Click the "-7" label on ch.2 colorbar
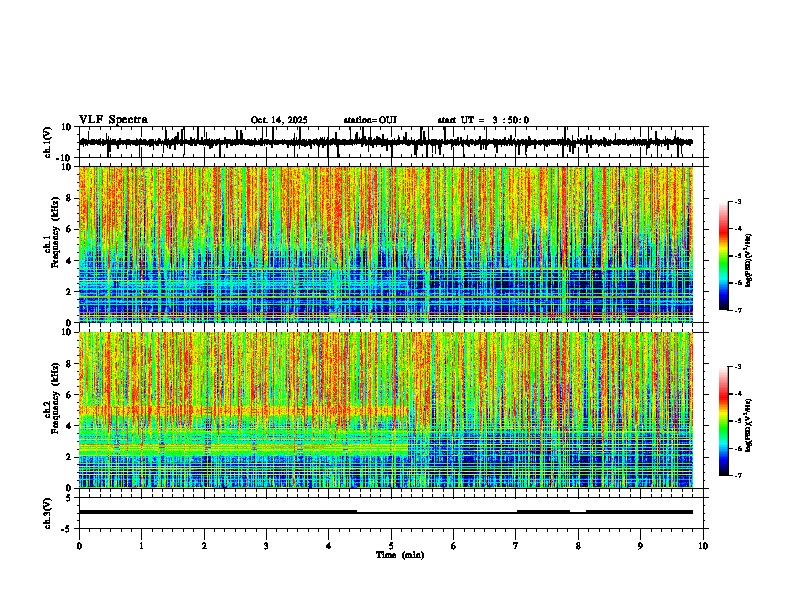The width and height of the screenshot is (792, 612). [737, 476]
